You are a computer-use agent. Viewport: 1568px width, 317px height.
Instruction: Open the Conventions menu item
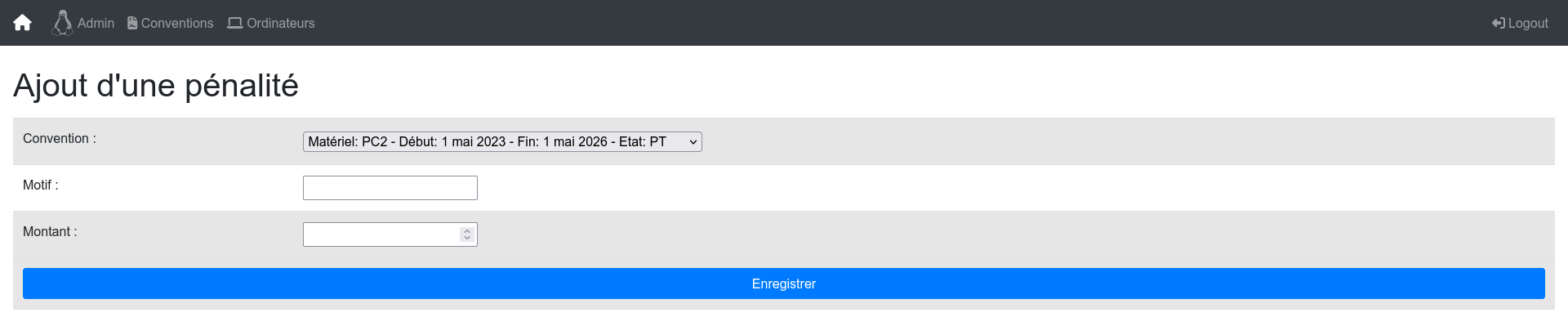tap(177, 23)
